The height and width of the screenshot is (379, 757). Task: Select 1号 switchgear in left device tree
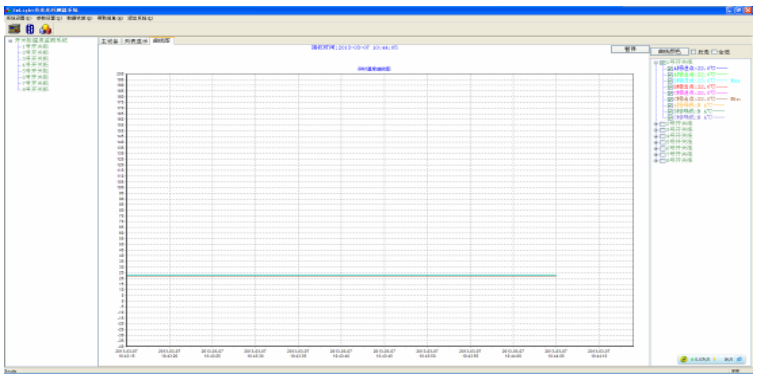35,46
